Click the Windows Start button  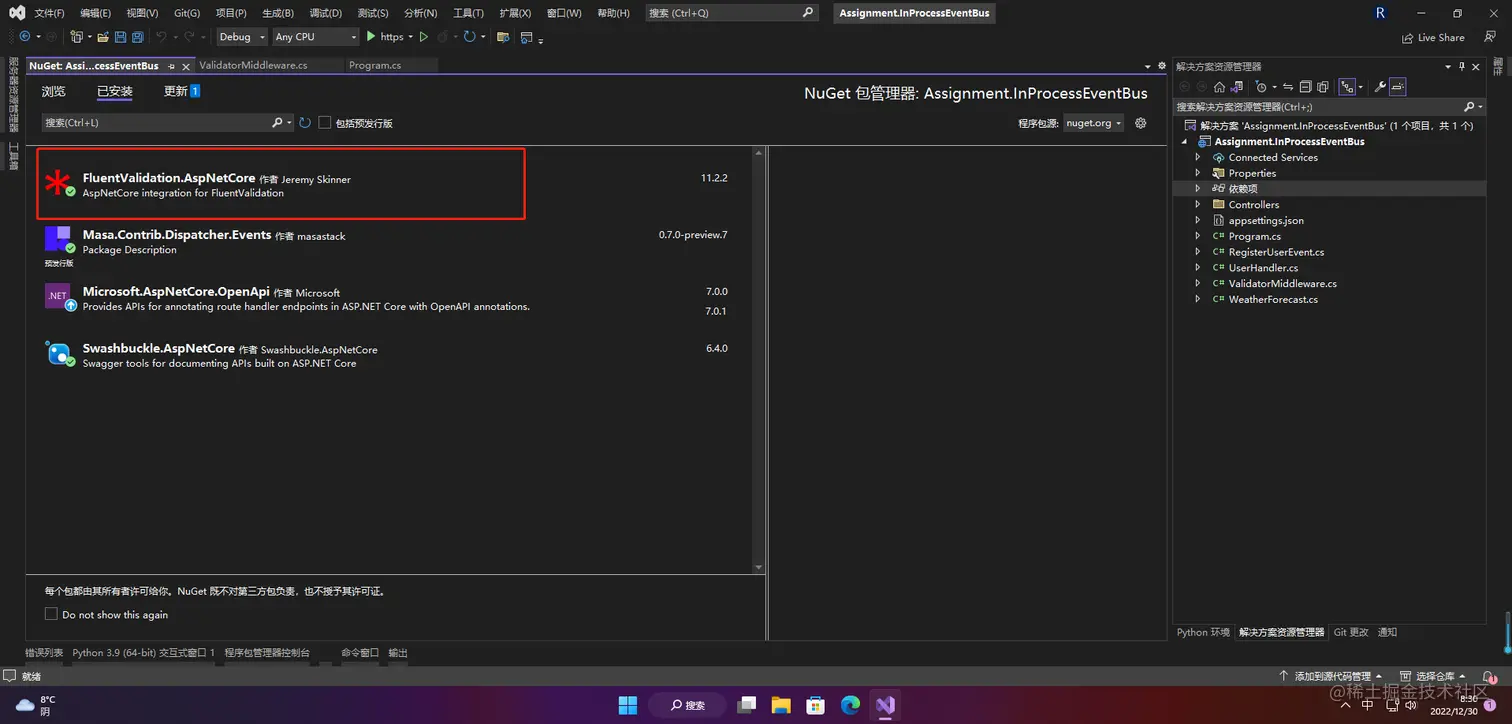[x=627, y=705]
